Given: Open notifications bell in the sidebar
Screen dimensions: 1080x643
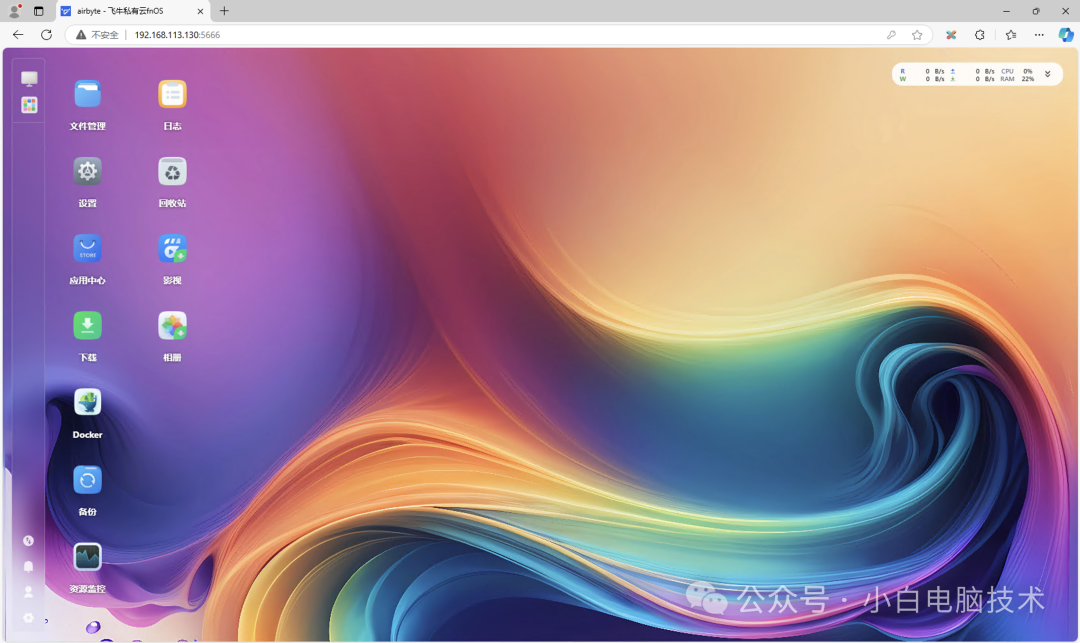Looking at the screenshot, I should coord(28,567).
